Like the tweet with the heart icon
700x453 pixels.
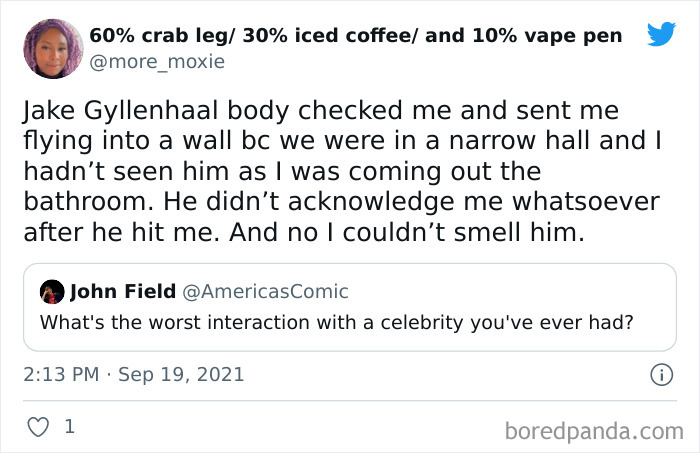coord(37,426)
